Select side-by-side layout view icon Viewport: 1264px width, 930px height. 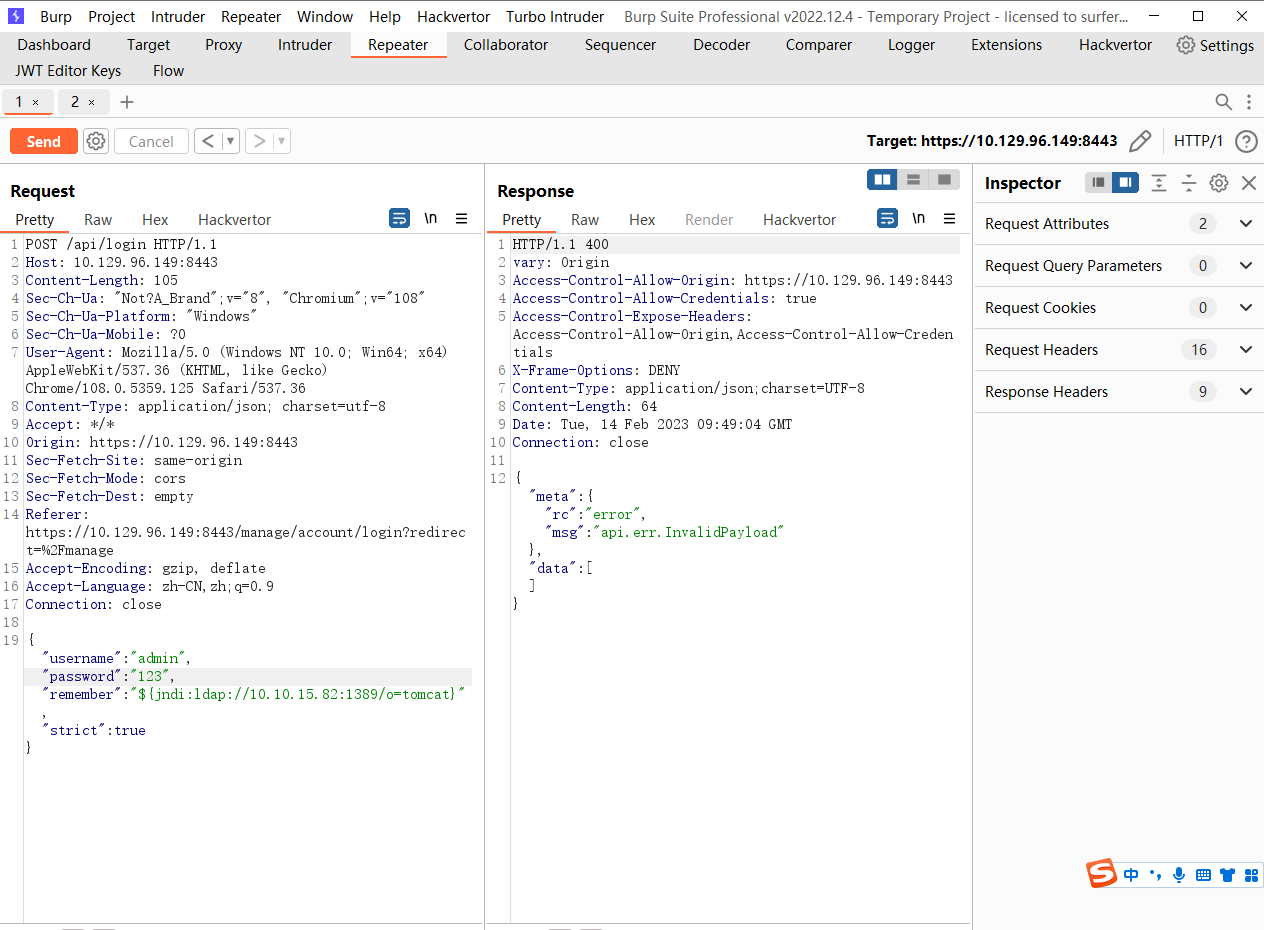click(882, 179)
